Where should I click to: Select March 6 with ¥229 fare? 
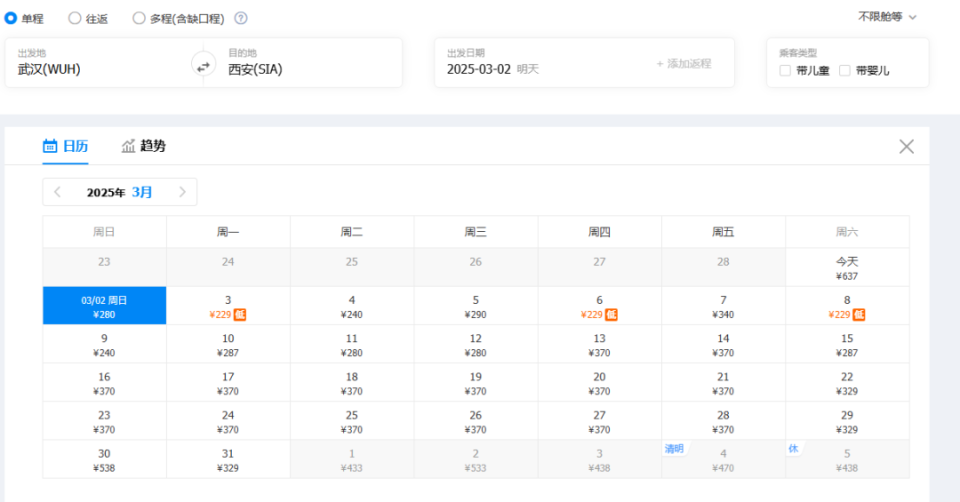[599, 305]
